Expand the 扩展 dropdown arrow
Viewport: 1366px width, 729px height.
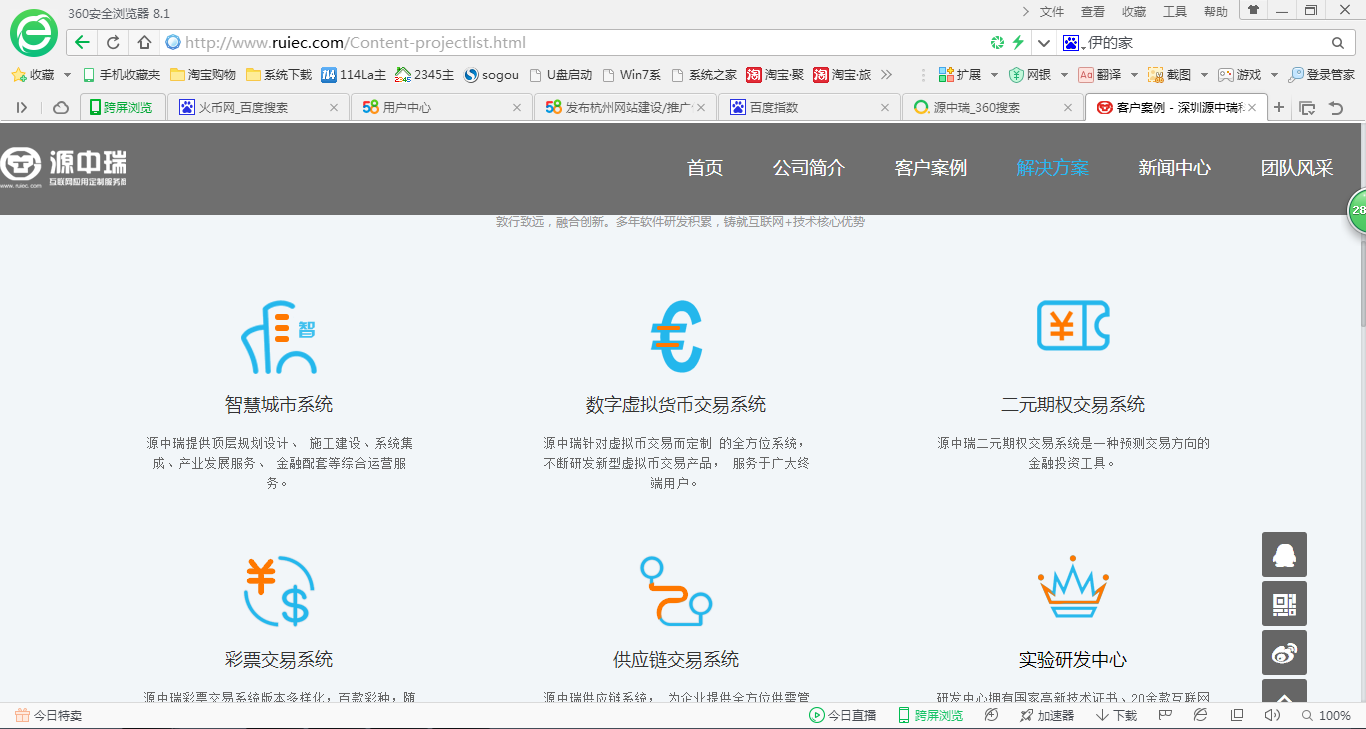coord(994,75)
